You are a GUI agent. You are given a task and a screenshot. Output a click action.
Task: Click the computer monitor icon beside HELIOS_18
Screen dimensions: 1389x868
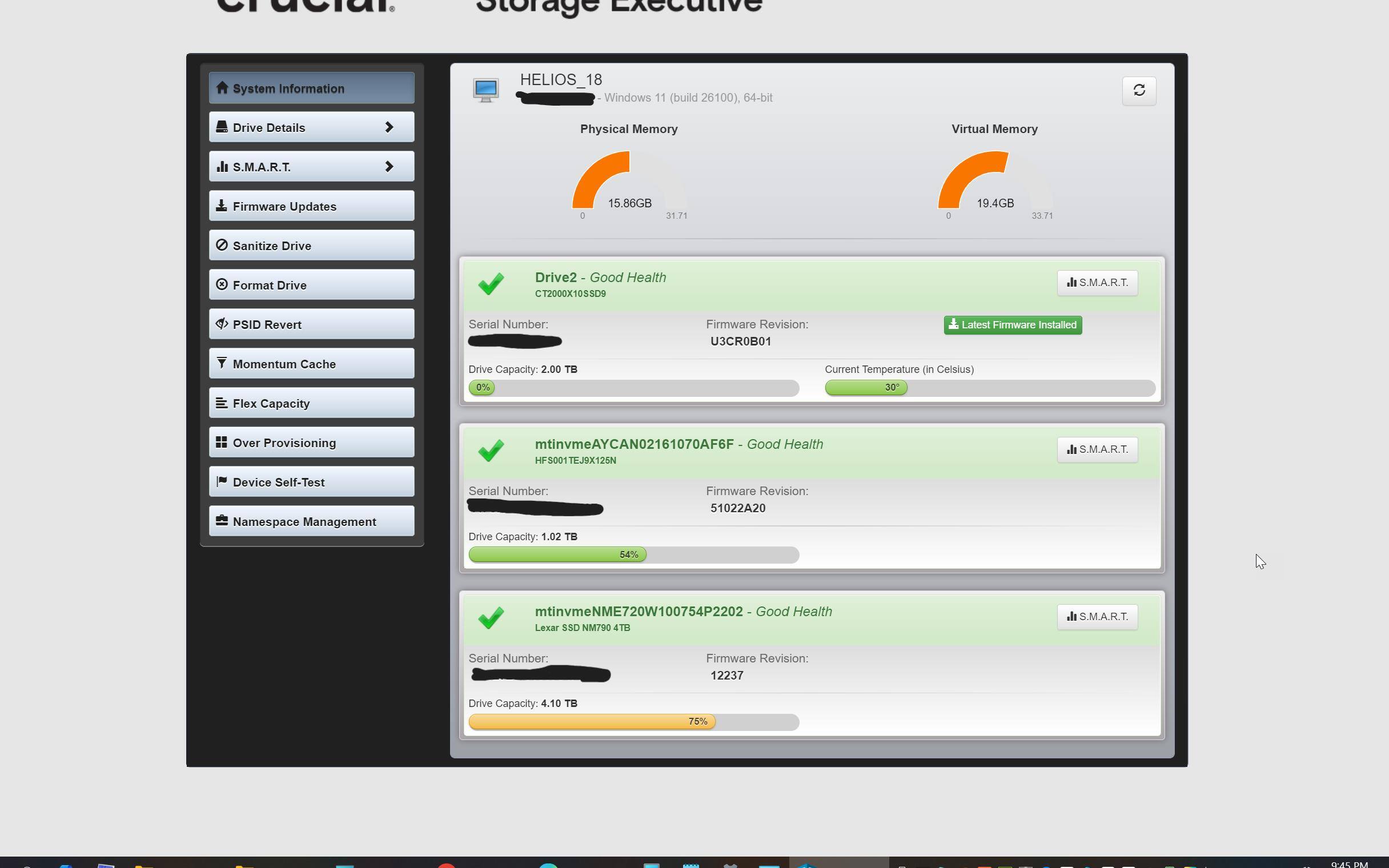[x=485, y=90]
